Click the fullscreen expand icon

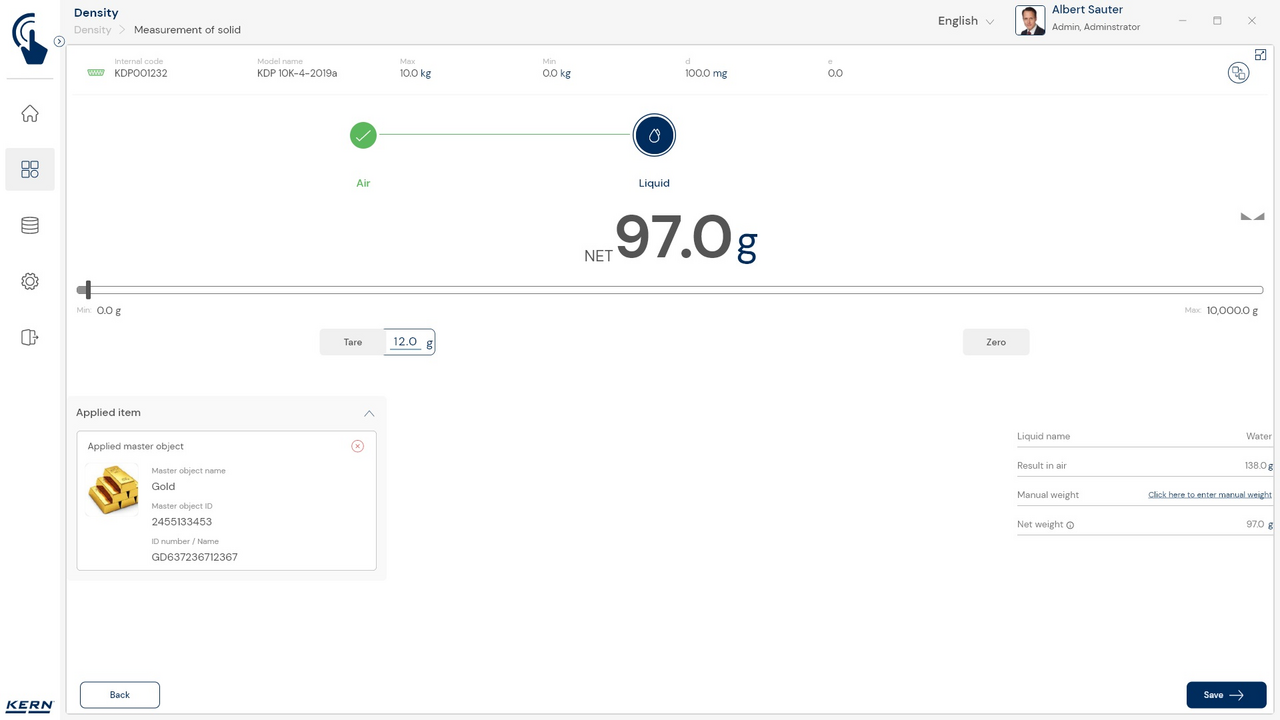point(1261,55)
